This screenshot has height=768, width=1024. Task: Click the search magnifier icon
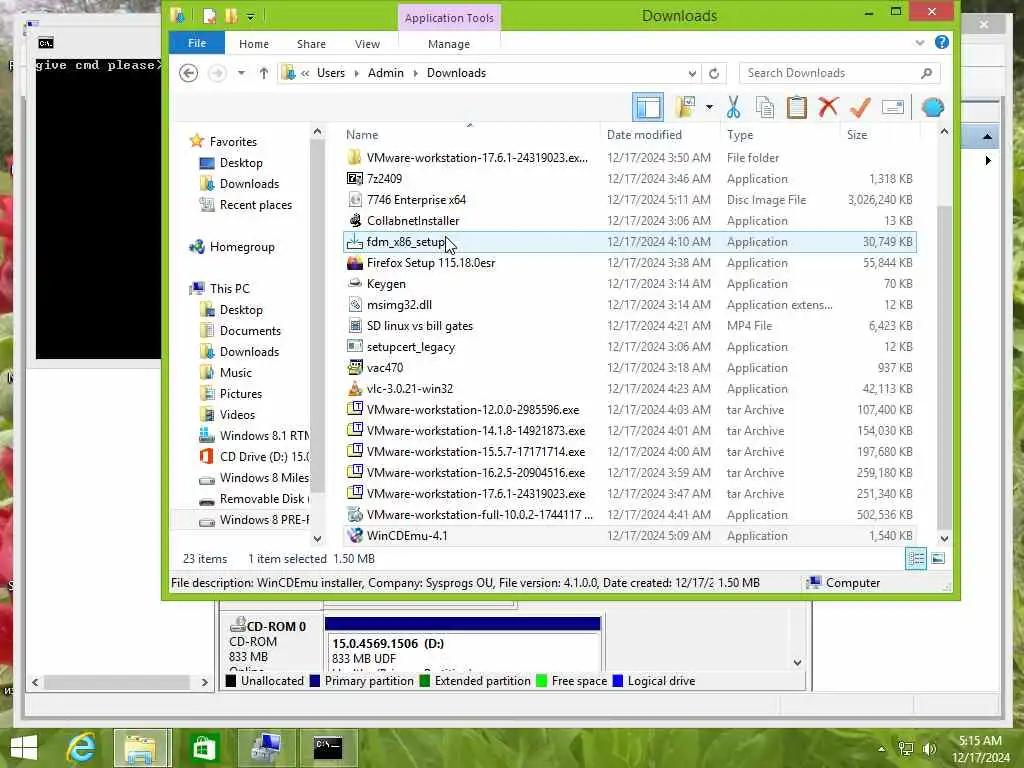click(x=926, y=73)
